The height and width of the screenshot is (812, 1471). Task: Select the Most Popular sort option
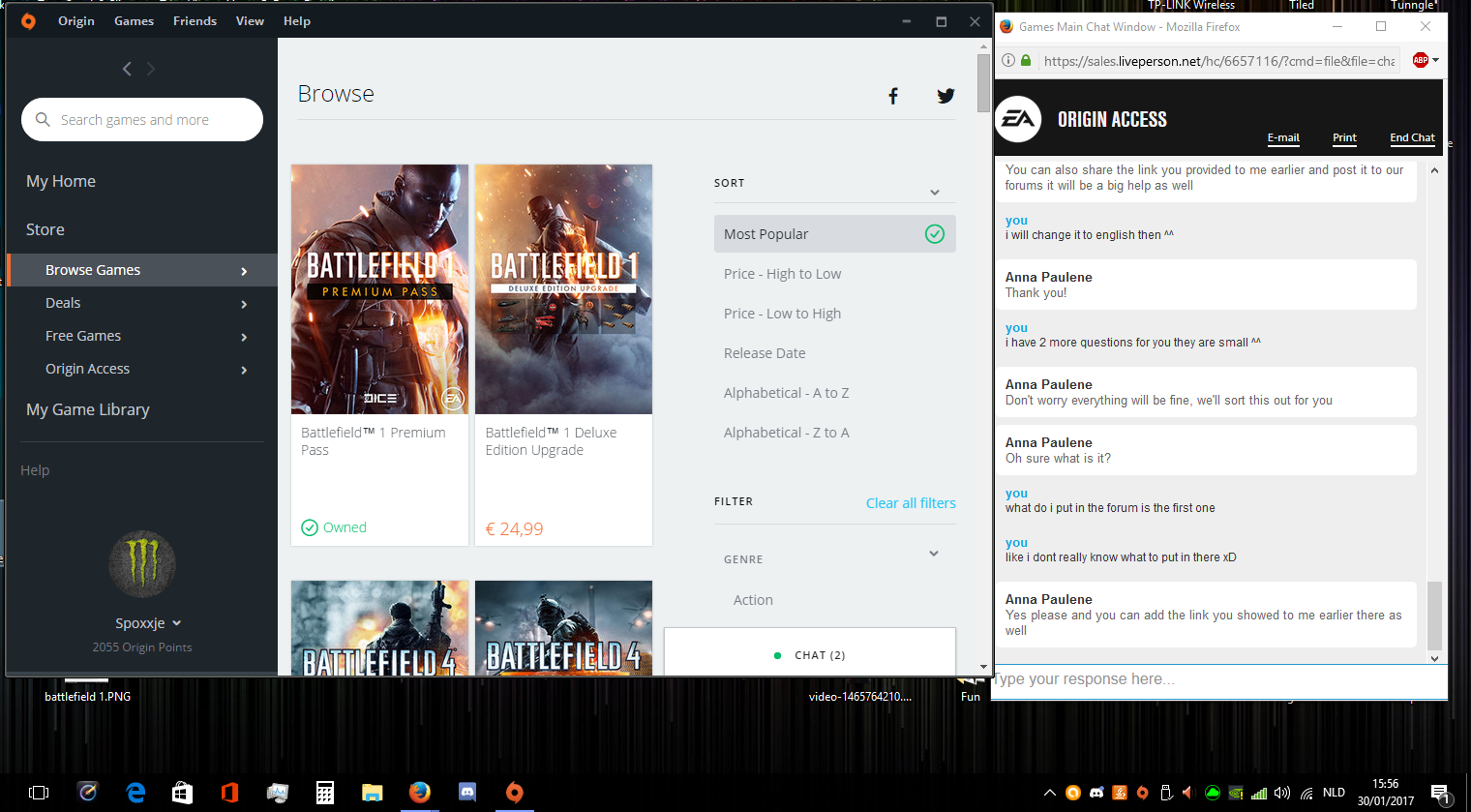(835, 234)
